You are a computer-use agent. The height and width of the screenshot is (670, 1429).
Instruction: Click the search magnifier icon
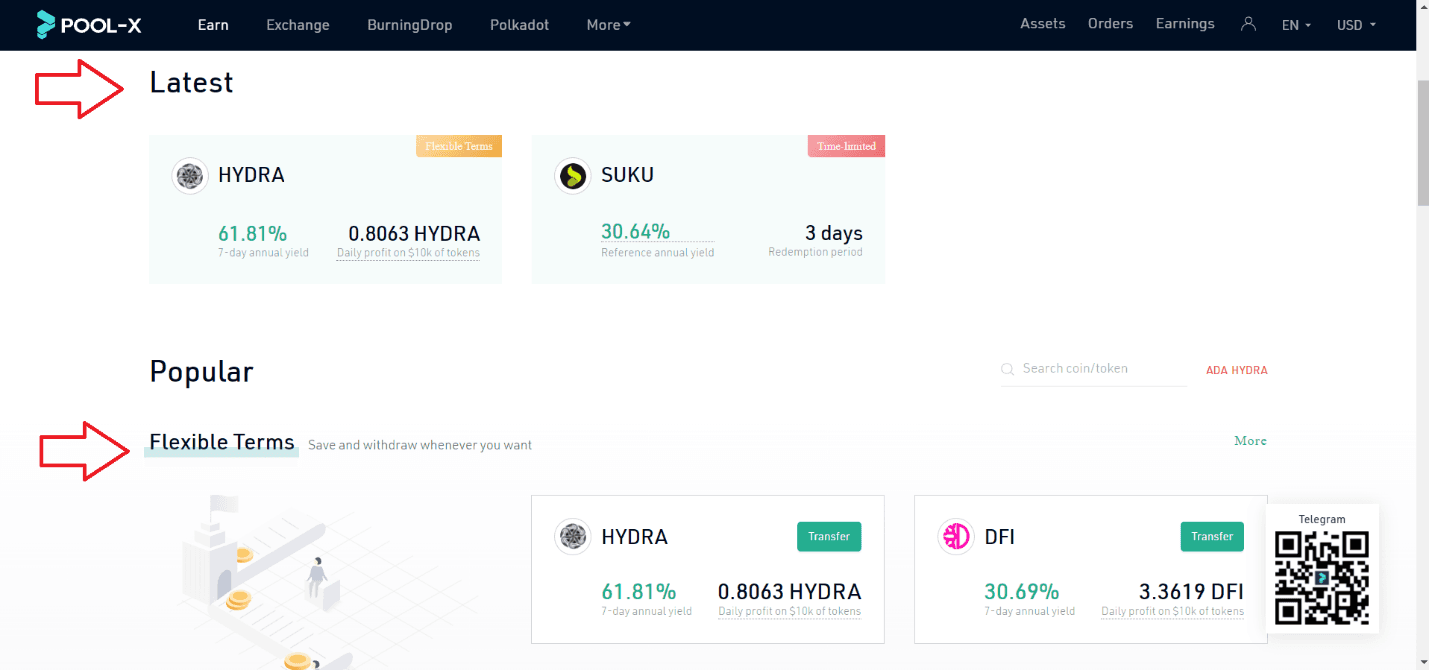(x=1008, y=369)
